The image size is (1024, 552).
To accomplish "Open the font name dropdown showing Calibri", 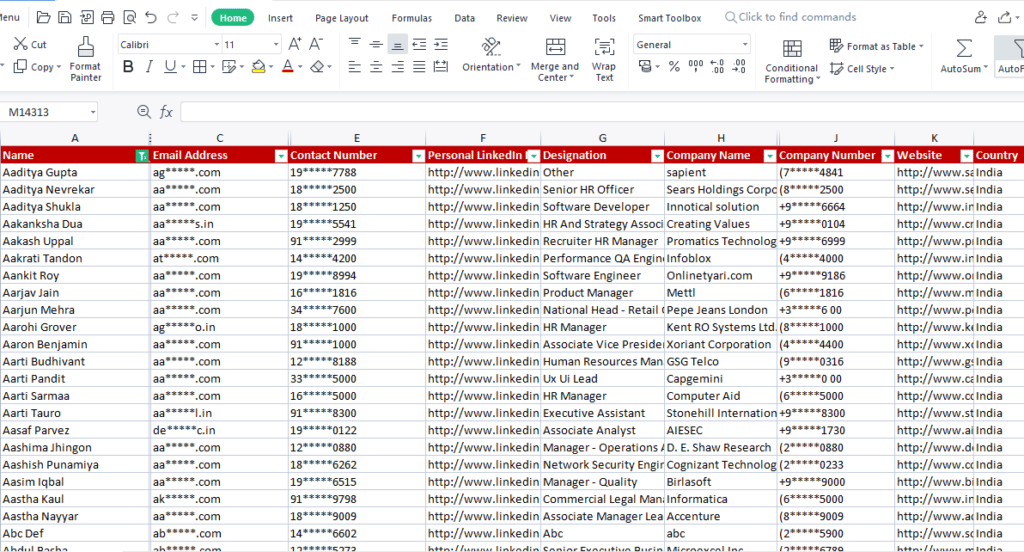I will tap(217, 44).
